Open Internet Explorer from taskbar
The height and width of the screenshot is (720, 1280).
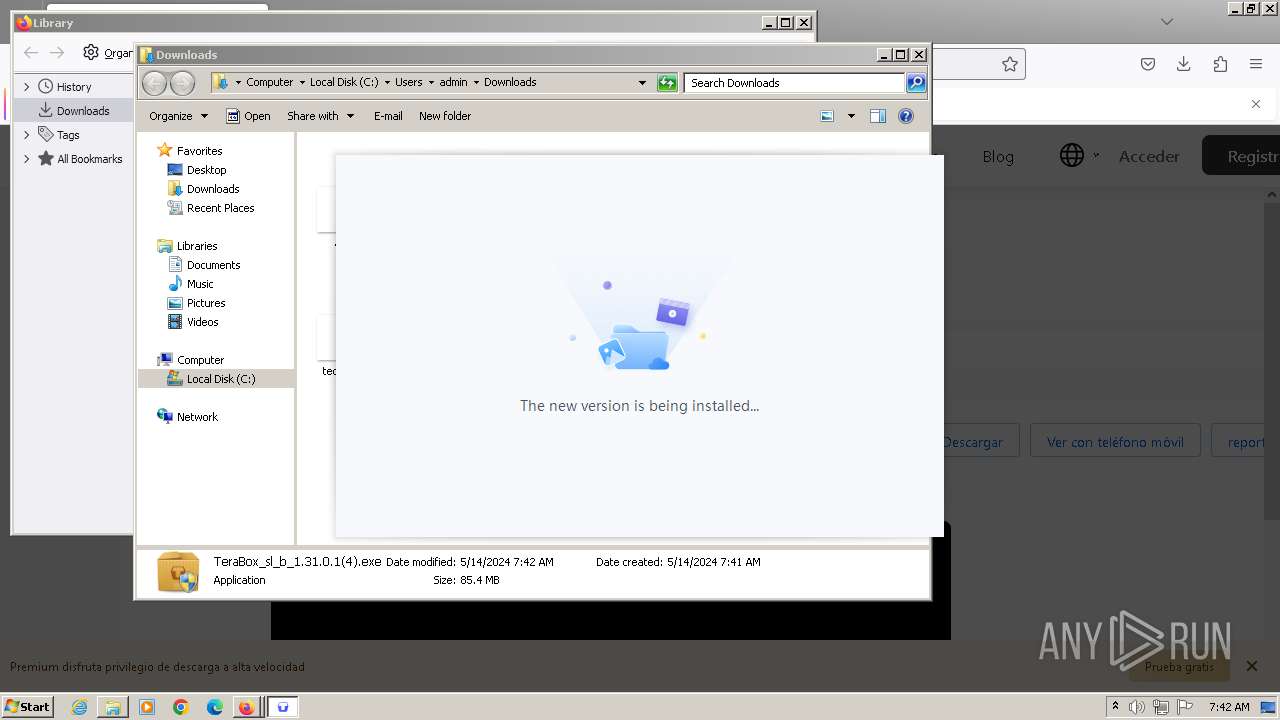[x=80, y=707]
